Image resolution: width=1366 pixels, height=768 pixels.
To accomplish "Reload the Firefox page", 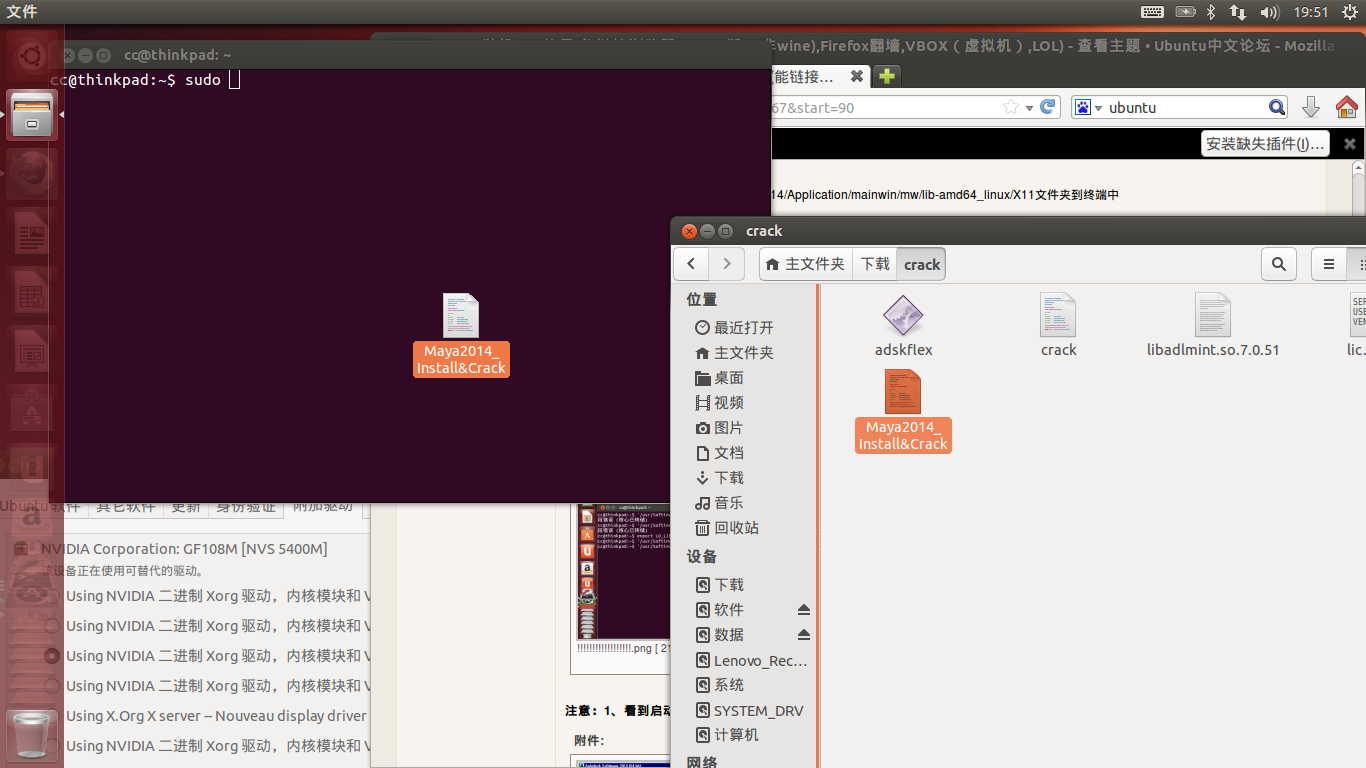I will [x=1048, y=107].
